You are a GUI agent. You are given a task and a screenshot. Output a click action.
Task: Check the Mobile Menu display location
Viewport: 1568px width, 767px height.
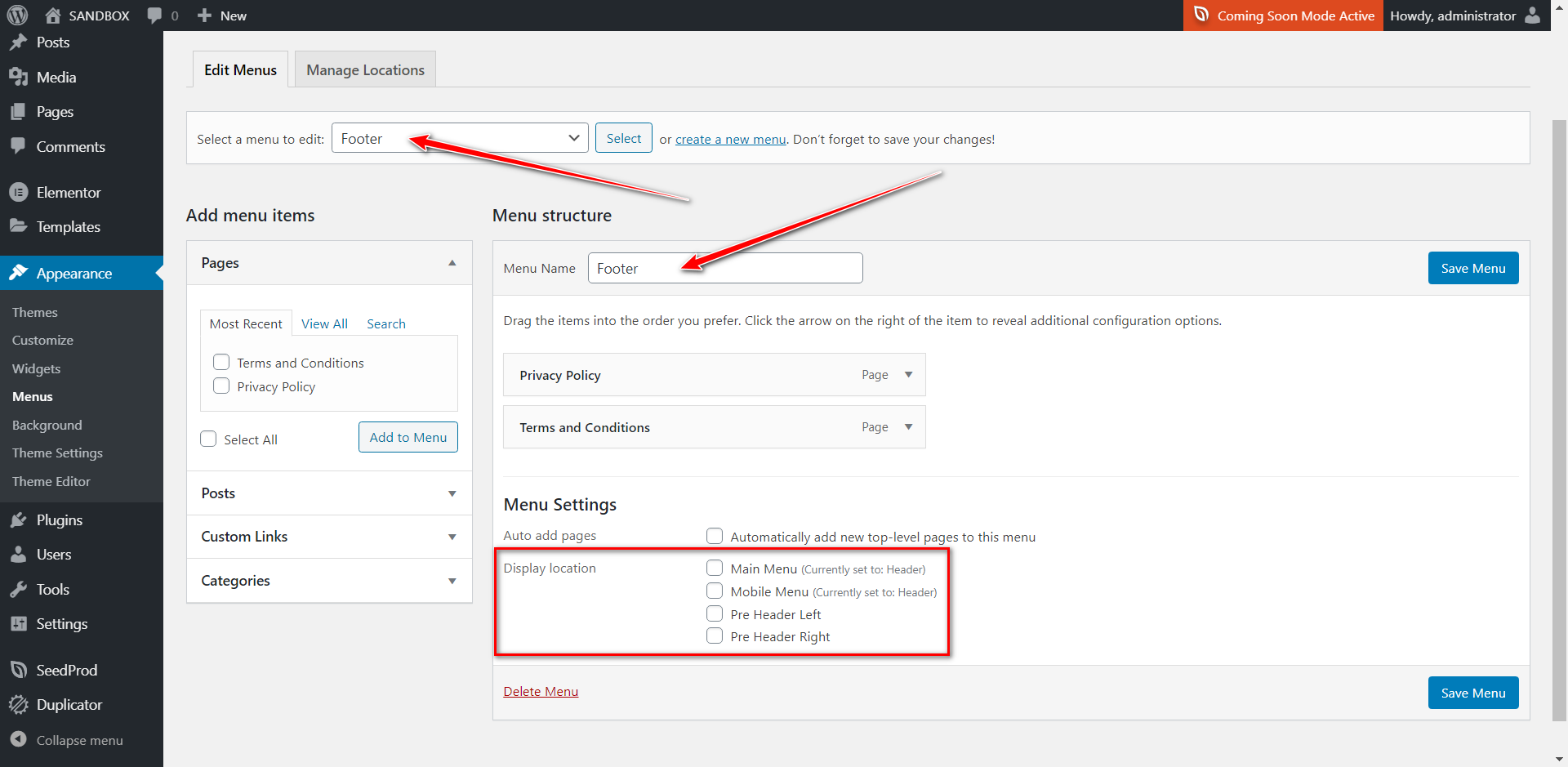(715, 591)
